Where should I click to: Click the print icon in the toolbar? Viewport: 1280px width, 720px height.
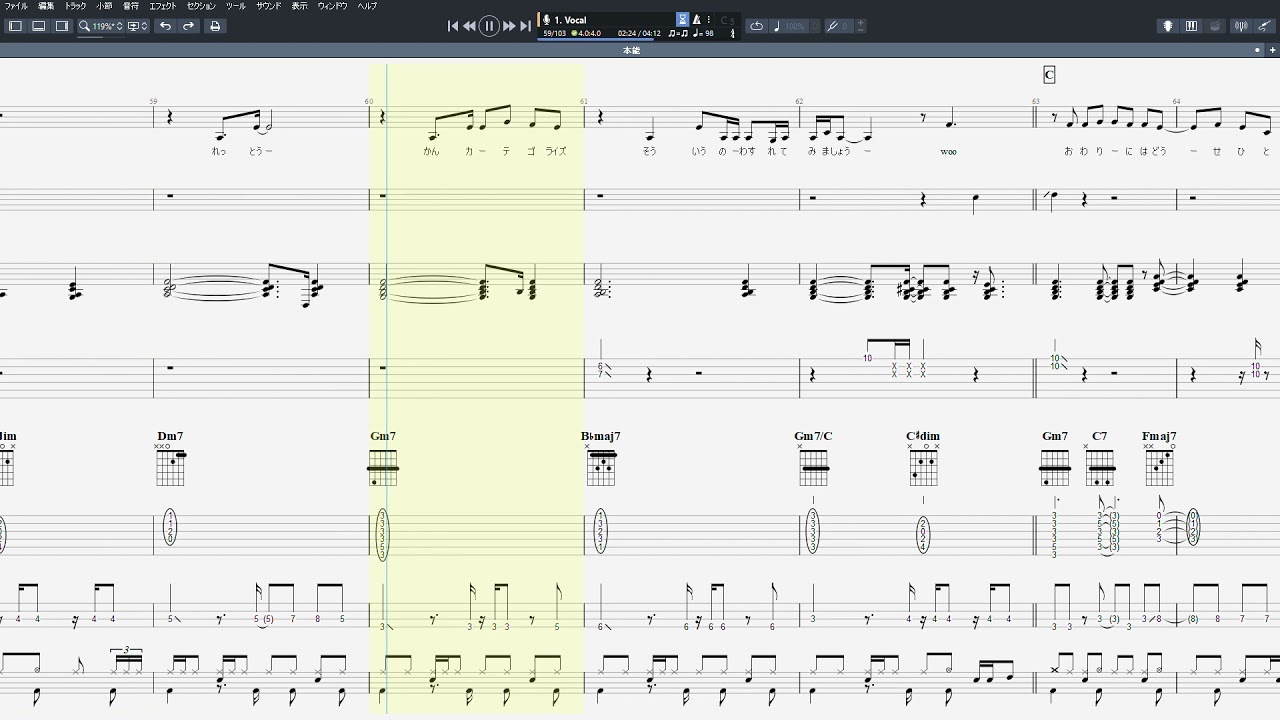pos(214,26)
